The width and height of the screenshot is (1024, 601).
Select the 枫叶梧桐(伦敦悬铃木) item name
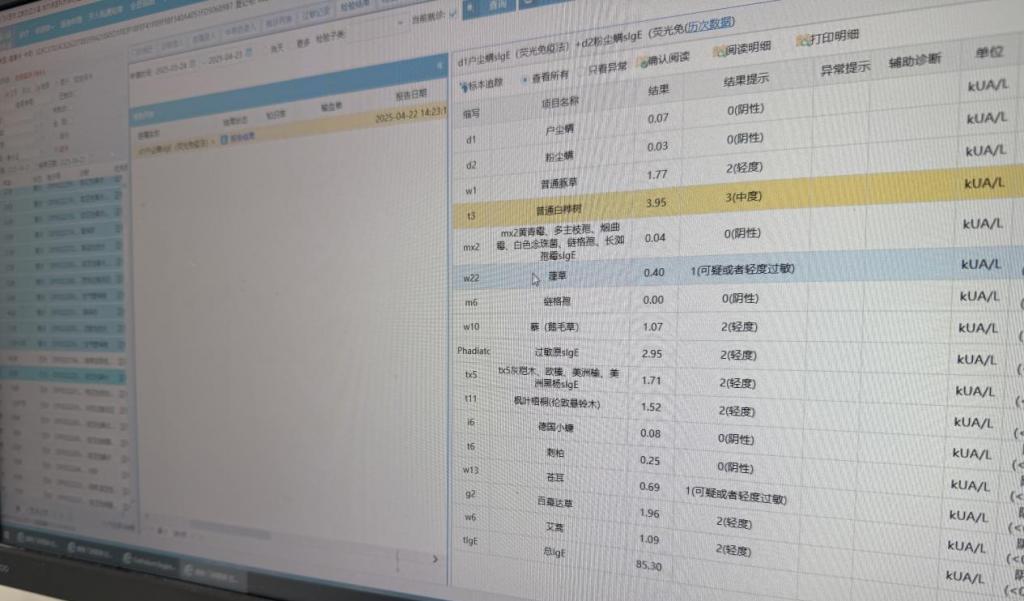(x=556, y=403)
